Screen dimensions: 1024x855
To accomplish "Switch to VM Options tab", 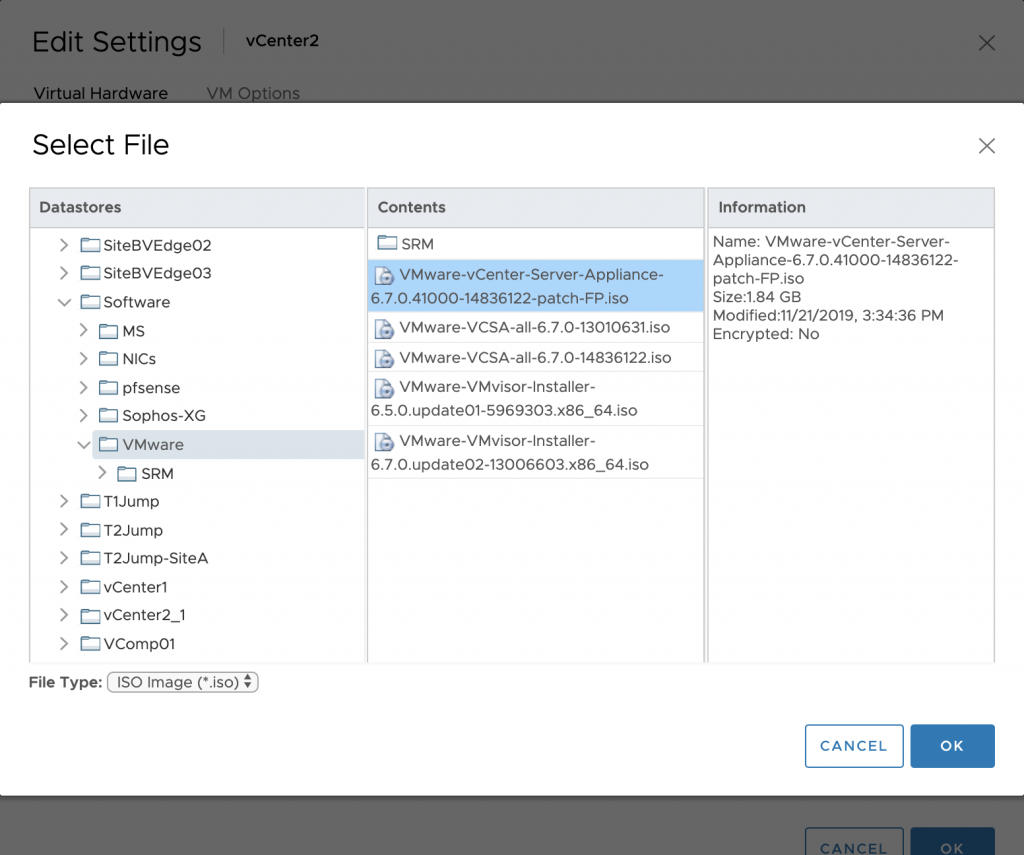I will (253, 93).
